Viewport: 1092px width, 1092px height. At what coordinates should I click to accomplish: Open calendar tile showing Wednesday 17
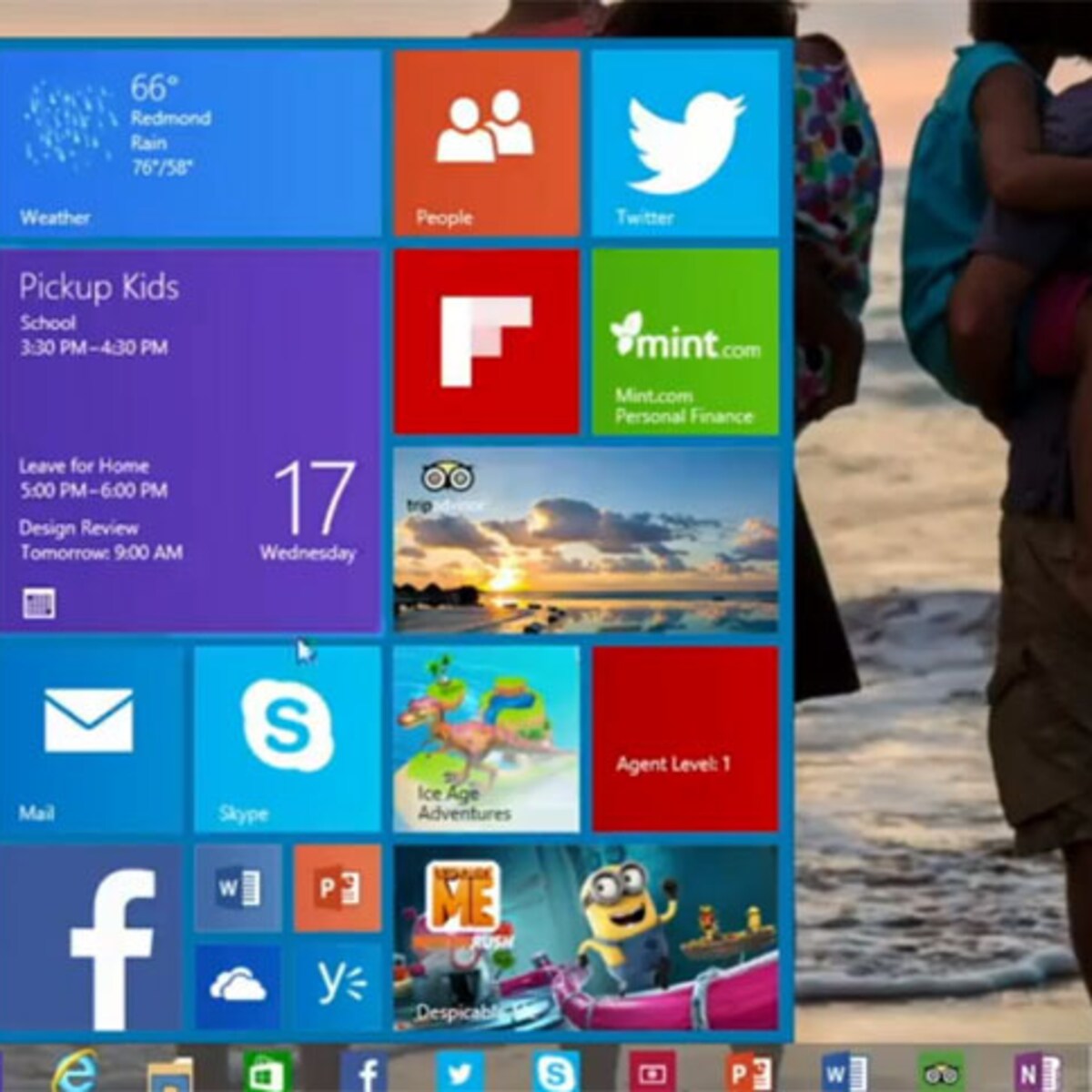[x=309, y=510]
